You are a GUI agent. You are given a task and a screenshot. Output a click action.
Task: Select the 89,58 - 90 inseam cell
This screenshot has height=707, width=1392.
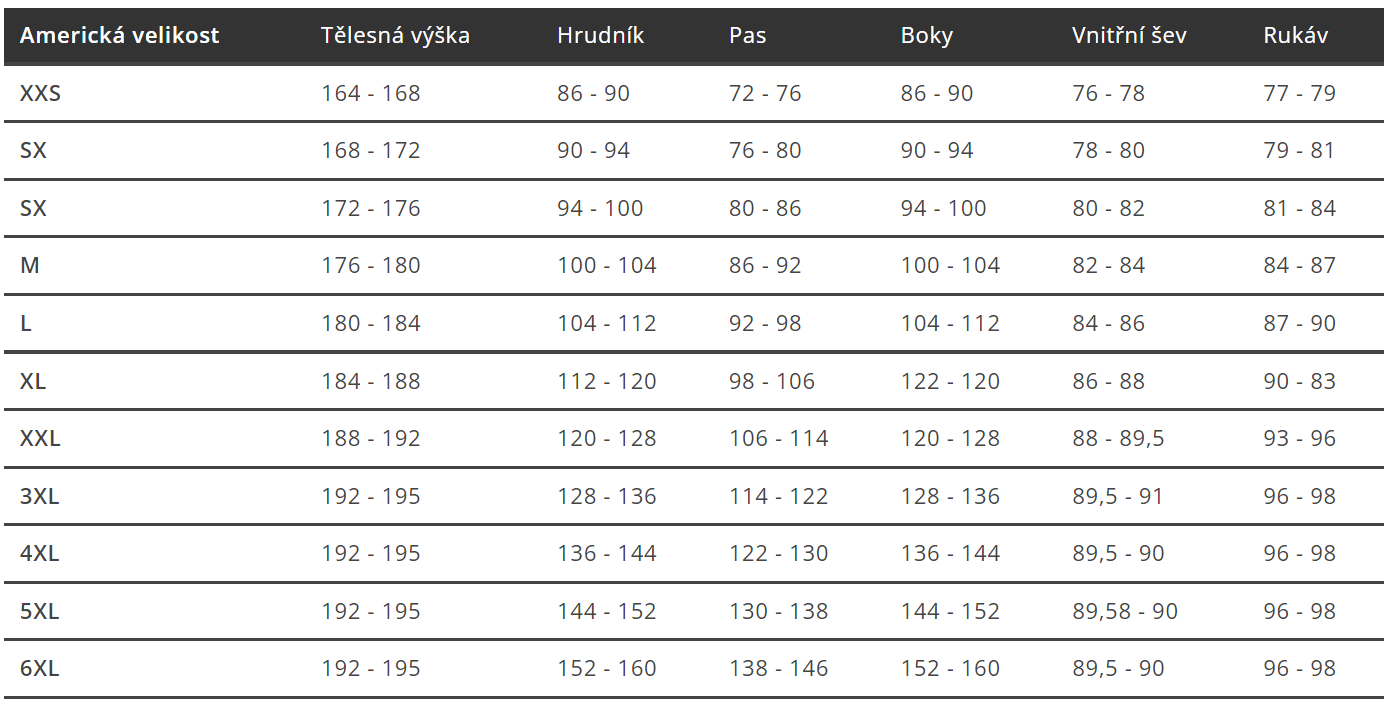coord(1125,612)
